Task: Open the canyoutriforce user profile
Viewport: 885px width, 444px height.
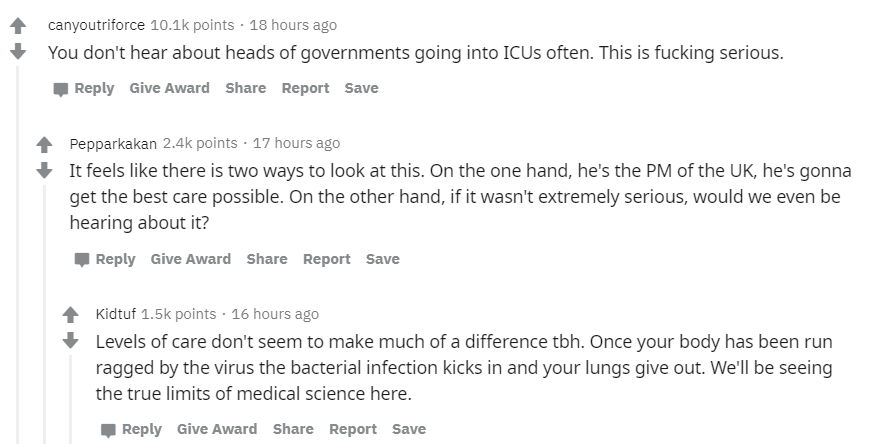Action: point(97,25)
